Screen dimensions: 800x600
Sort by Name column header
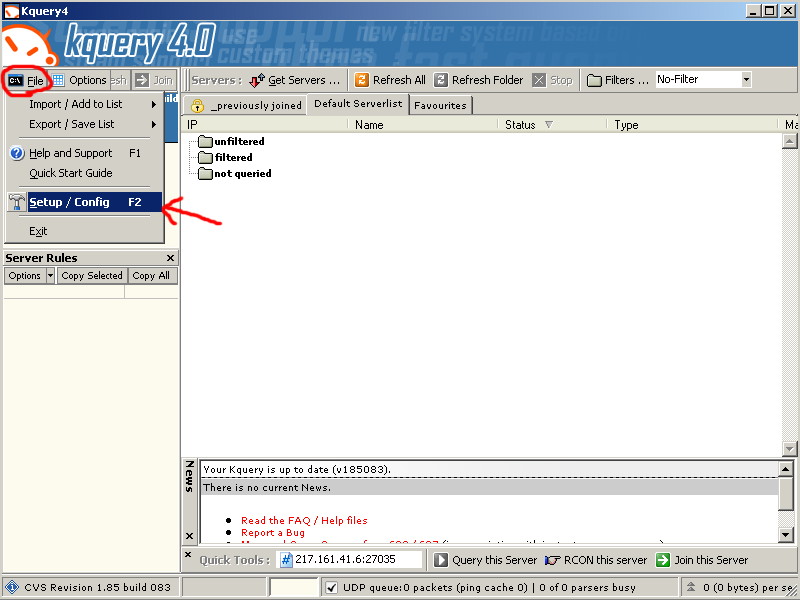tap(423, 124)
